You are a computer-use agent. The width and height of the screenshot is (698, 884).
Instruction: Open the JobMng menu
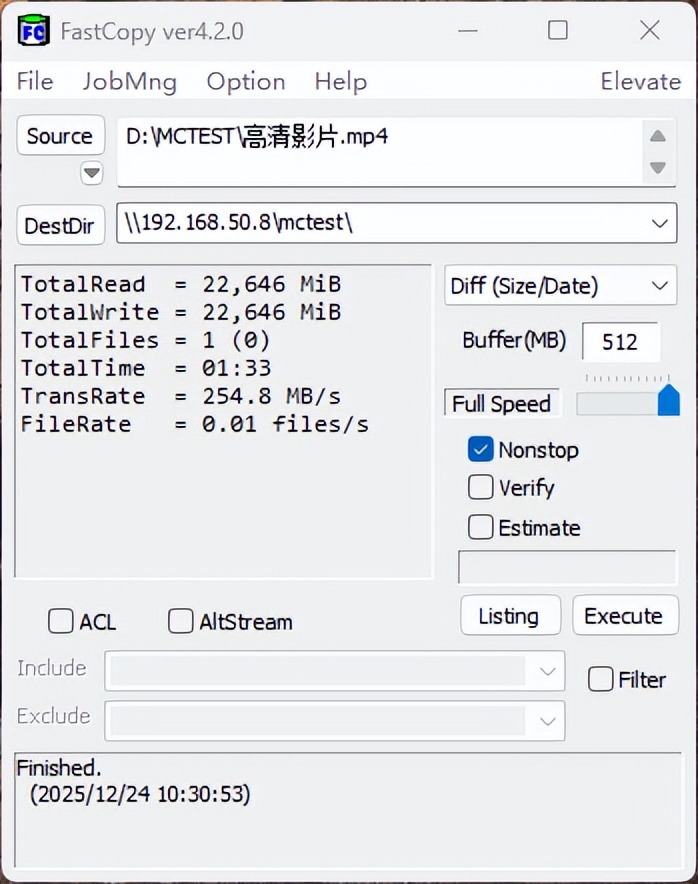coord(130,82)
